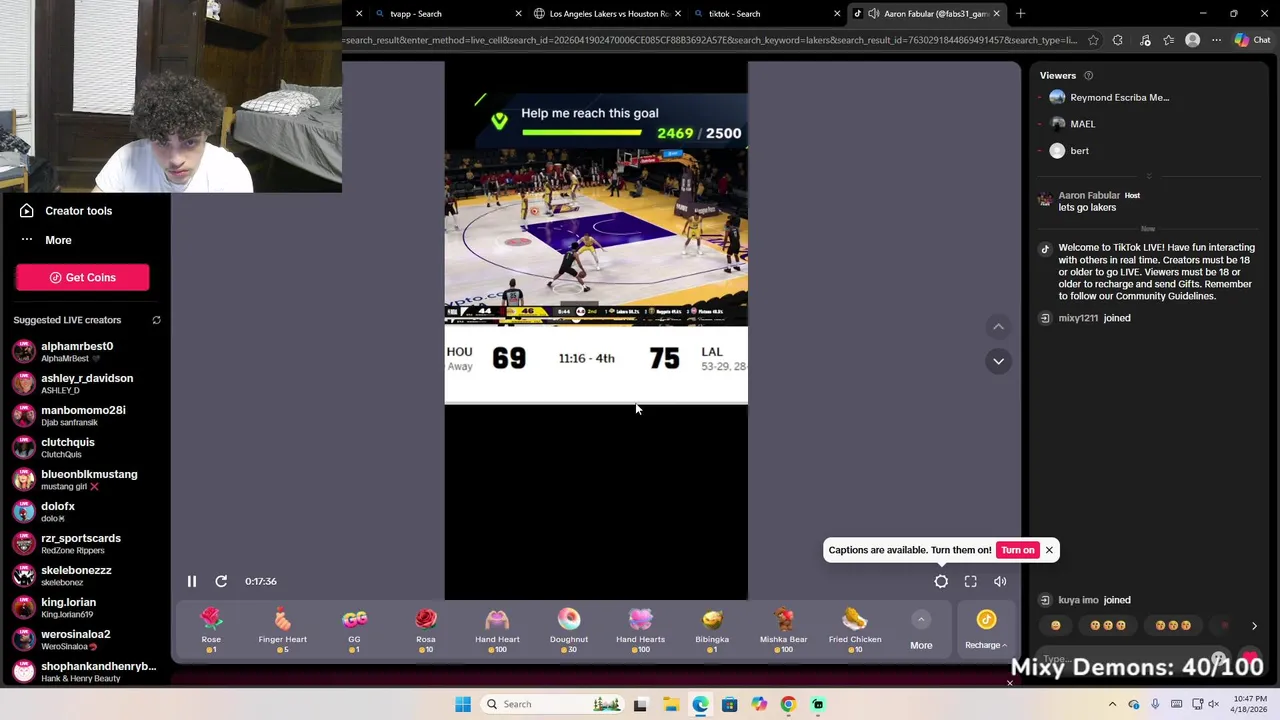The image size is (1280, 720).
Task: Open blueonblkmustang live creator
Action: click(x=84, y=480)
